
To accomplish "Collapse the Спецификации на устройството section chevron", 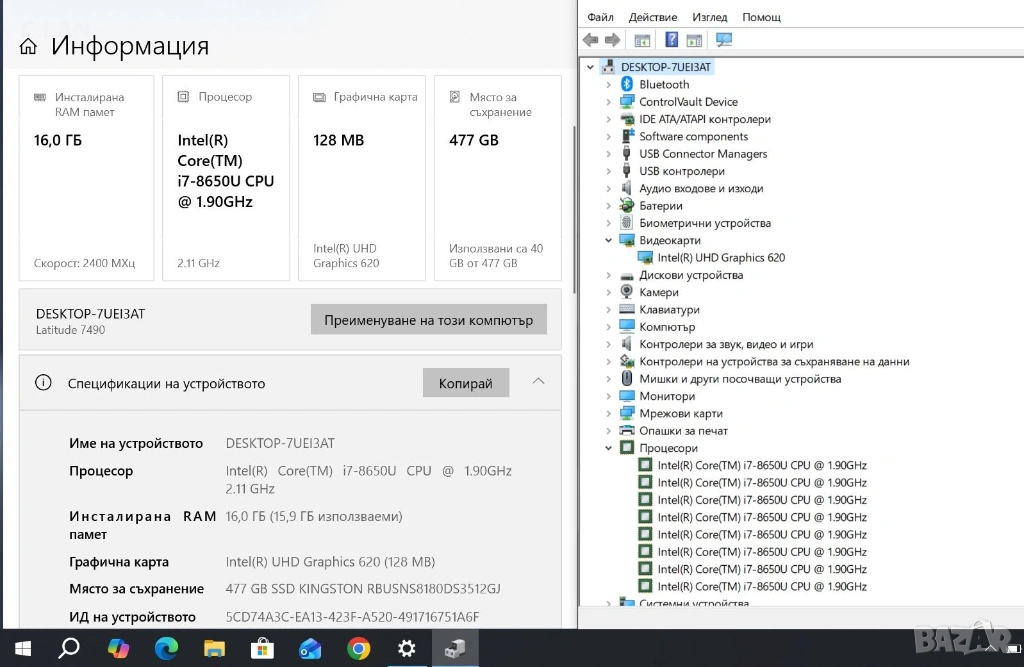I will [x=538, y=382].
